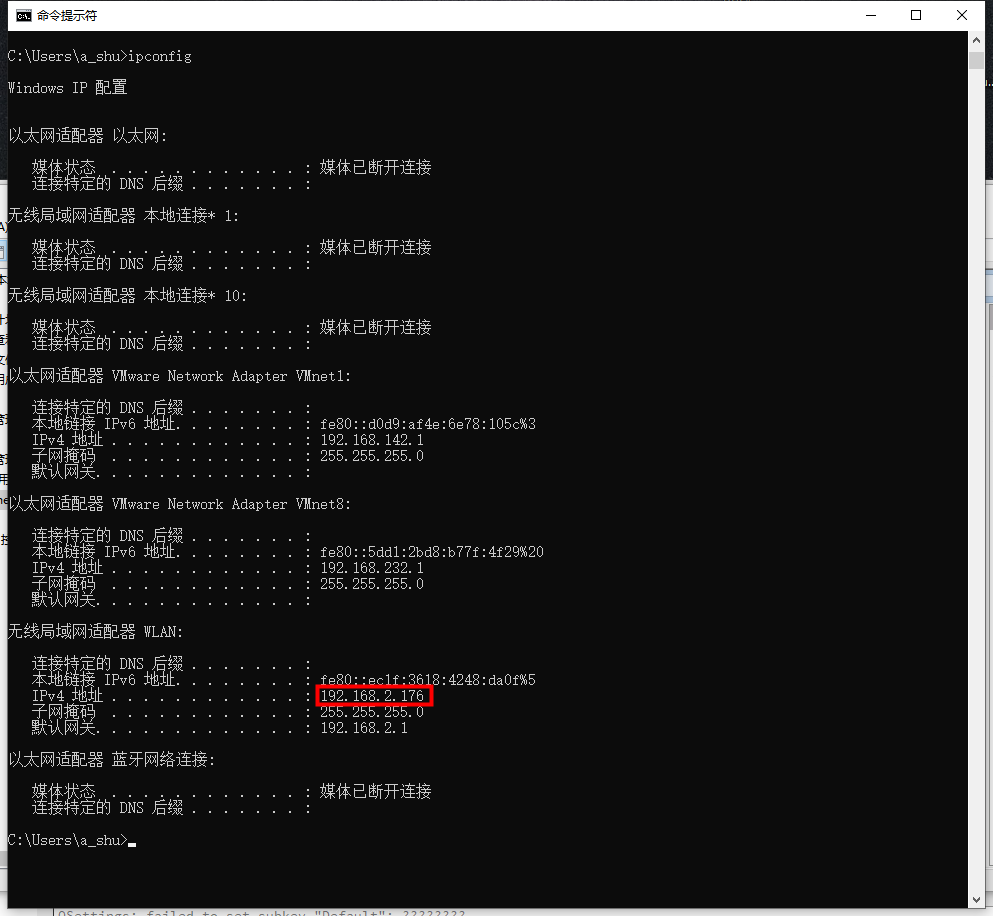
Task: Click the Windows IP 配置 heading
Action: (67, 87)
